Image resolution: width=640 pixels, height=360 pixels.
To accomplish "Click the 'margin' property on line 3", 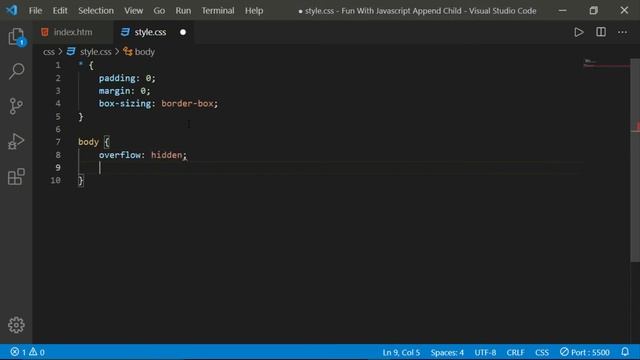I will coord(114,91).
